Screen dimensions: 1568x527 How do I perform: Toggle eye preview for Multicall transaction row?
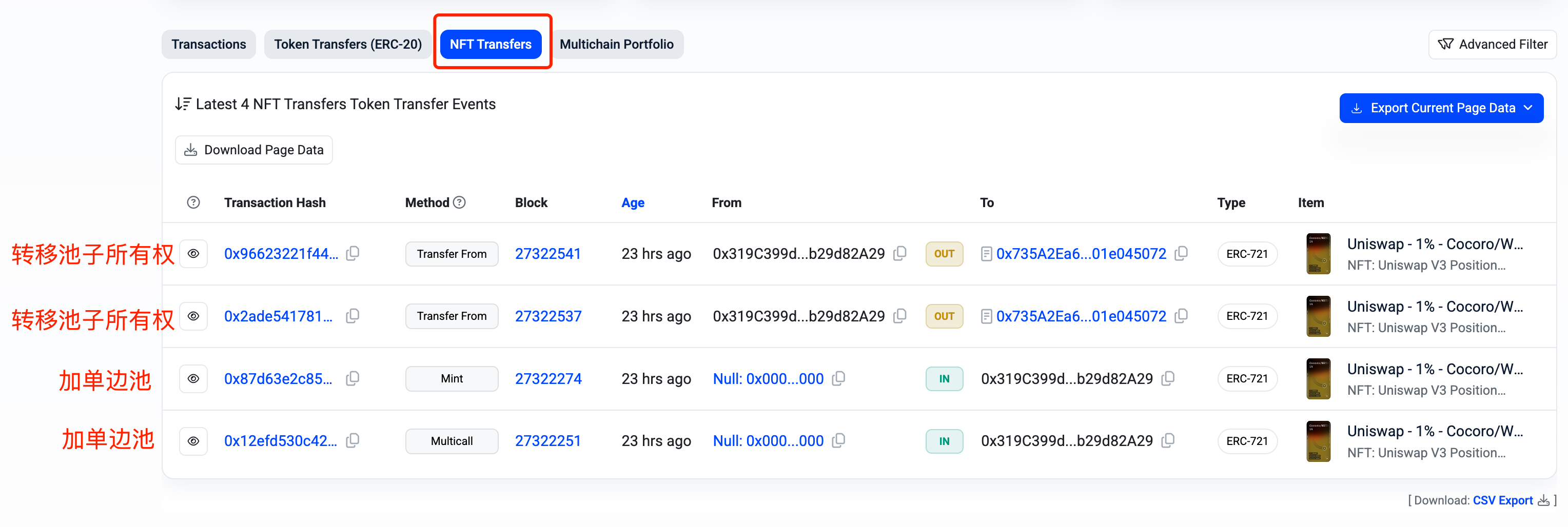tap(193, 441)
